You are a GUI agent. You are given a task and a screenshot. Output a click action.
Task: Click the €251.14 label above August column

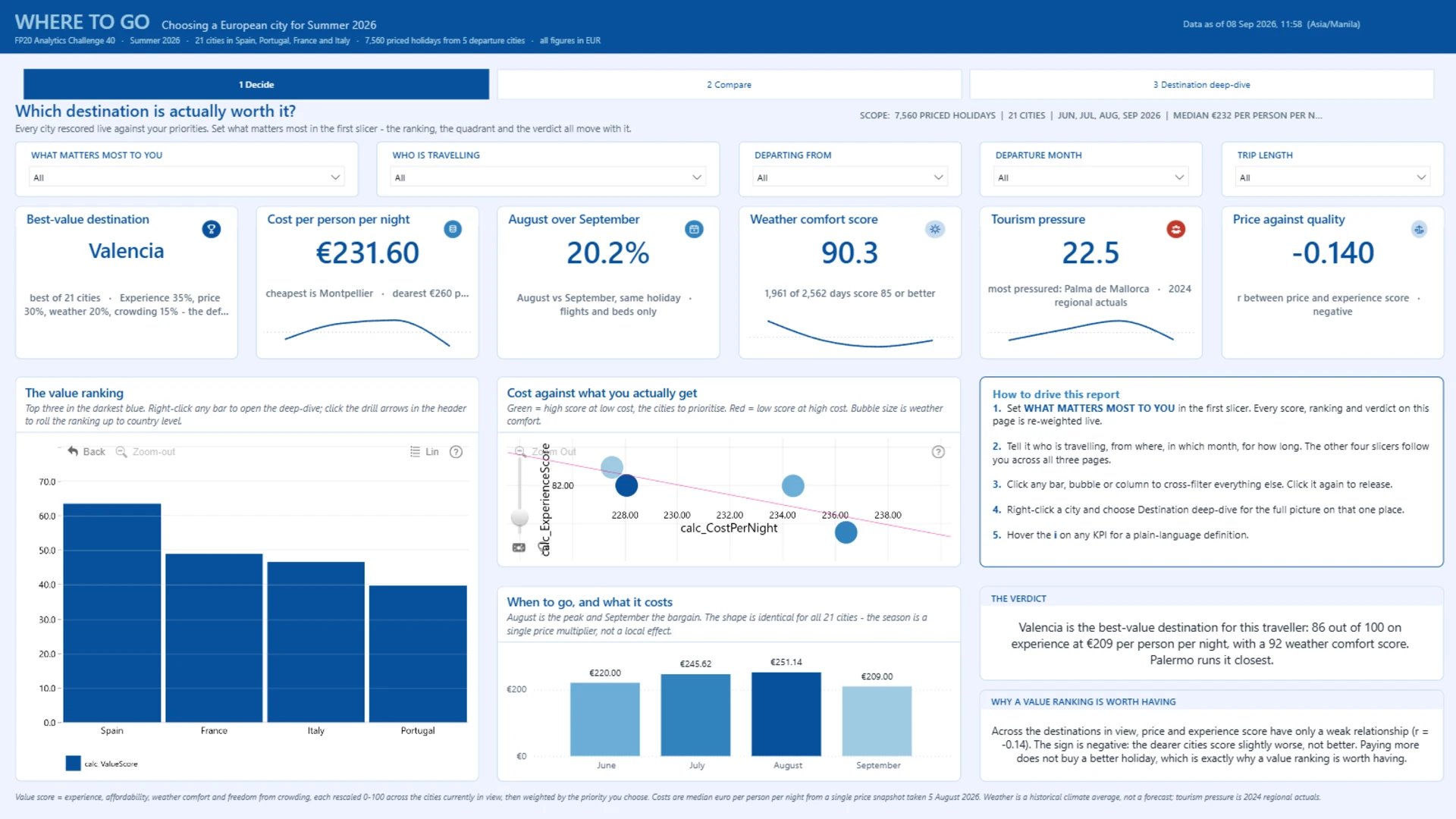tap(786, 662)
